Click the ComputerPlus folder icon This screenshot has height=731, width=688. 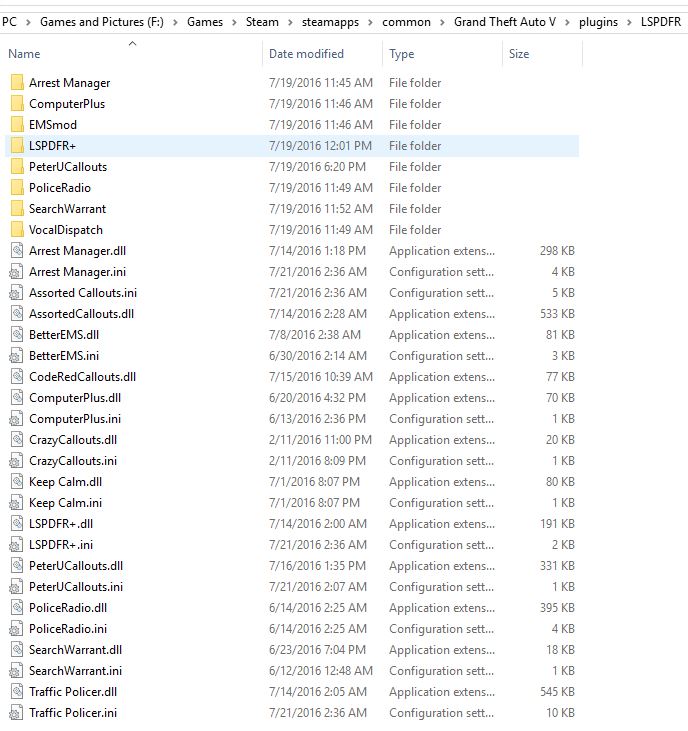click(17, 103)
